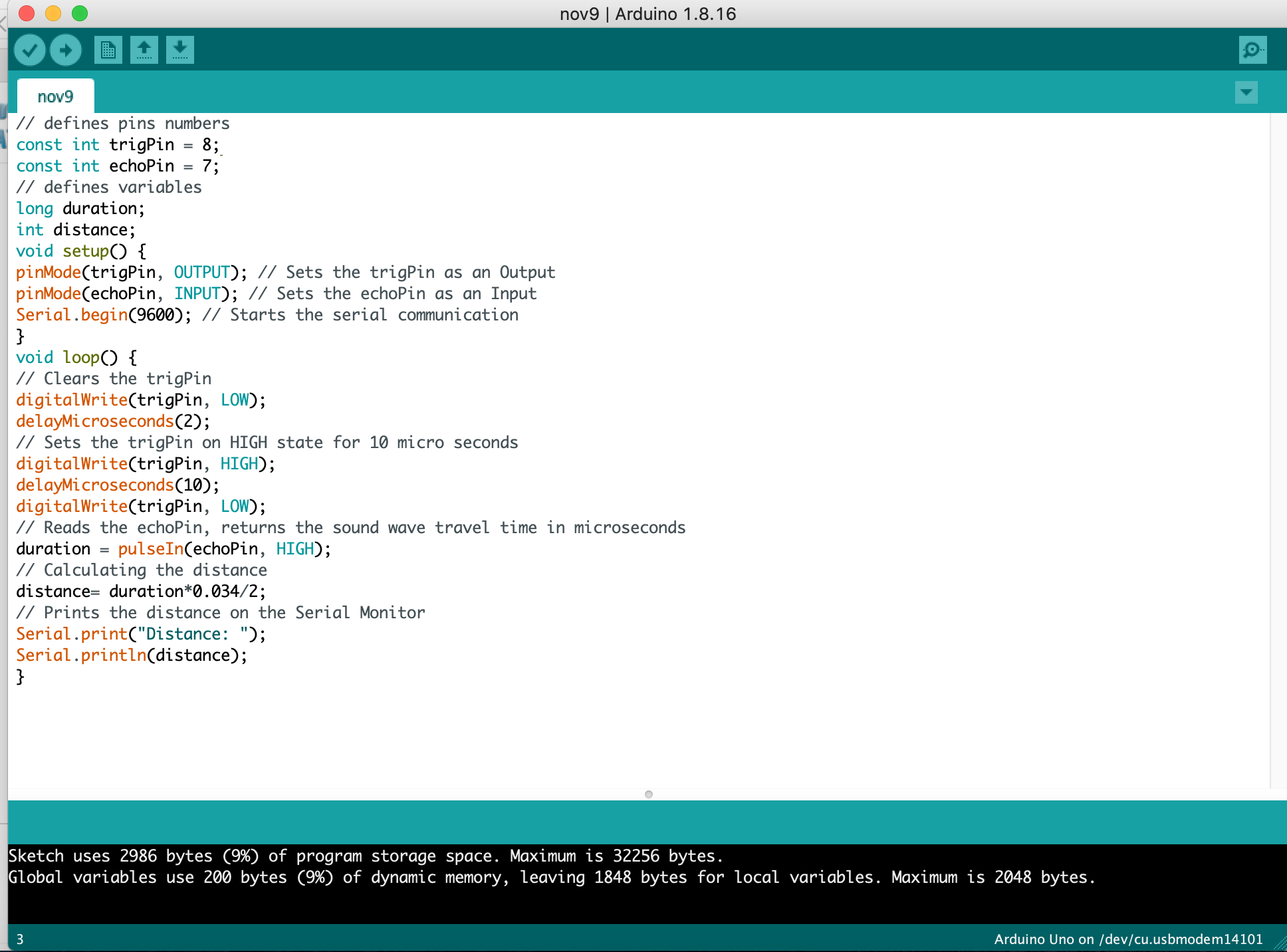
Task: Click on Serial.begin(9600) line
Action: click(x=267, y=315)
